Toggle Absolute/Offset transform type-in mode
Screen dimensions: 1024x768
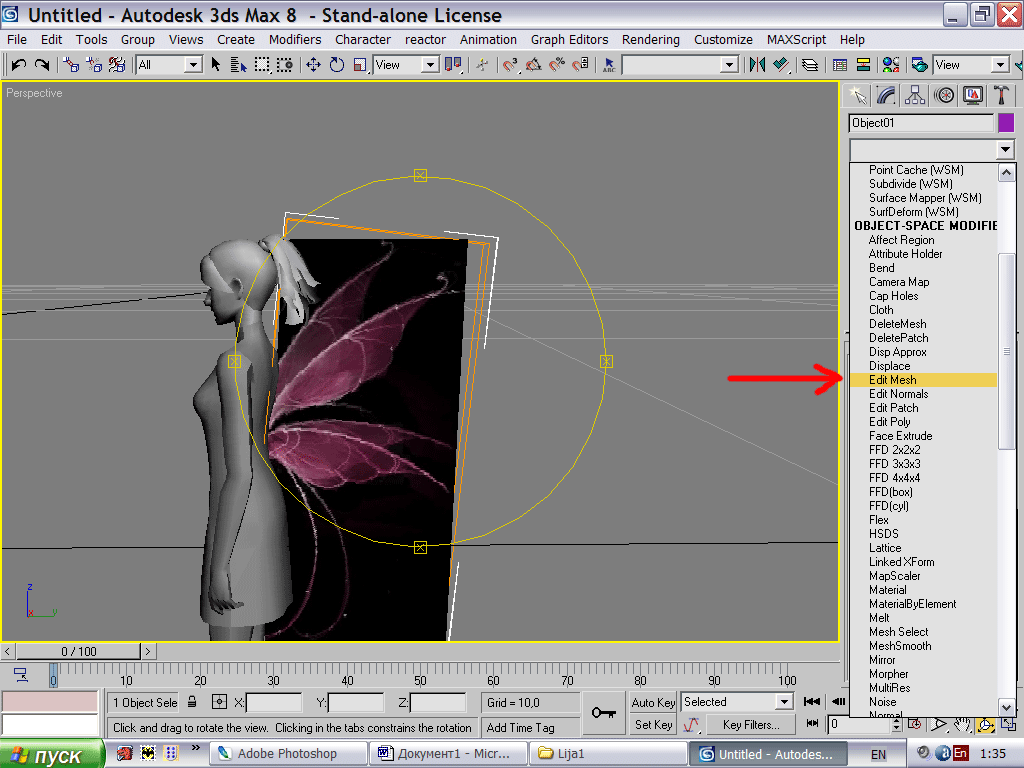point(219,702)
